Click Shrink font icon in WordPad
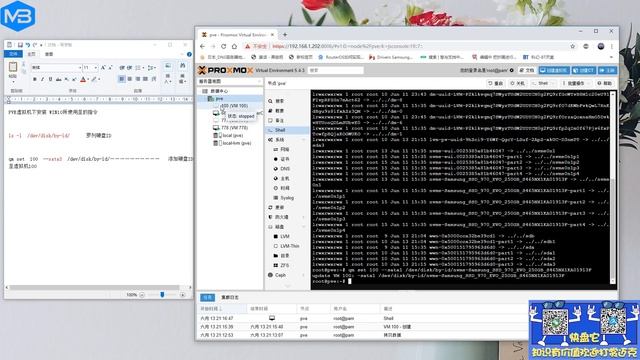Screen dimensions: 640x360 pos(110,67)
